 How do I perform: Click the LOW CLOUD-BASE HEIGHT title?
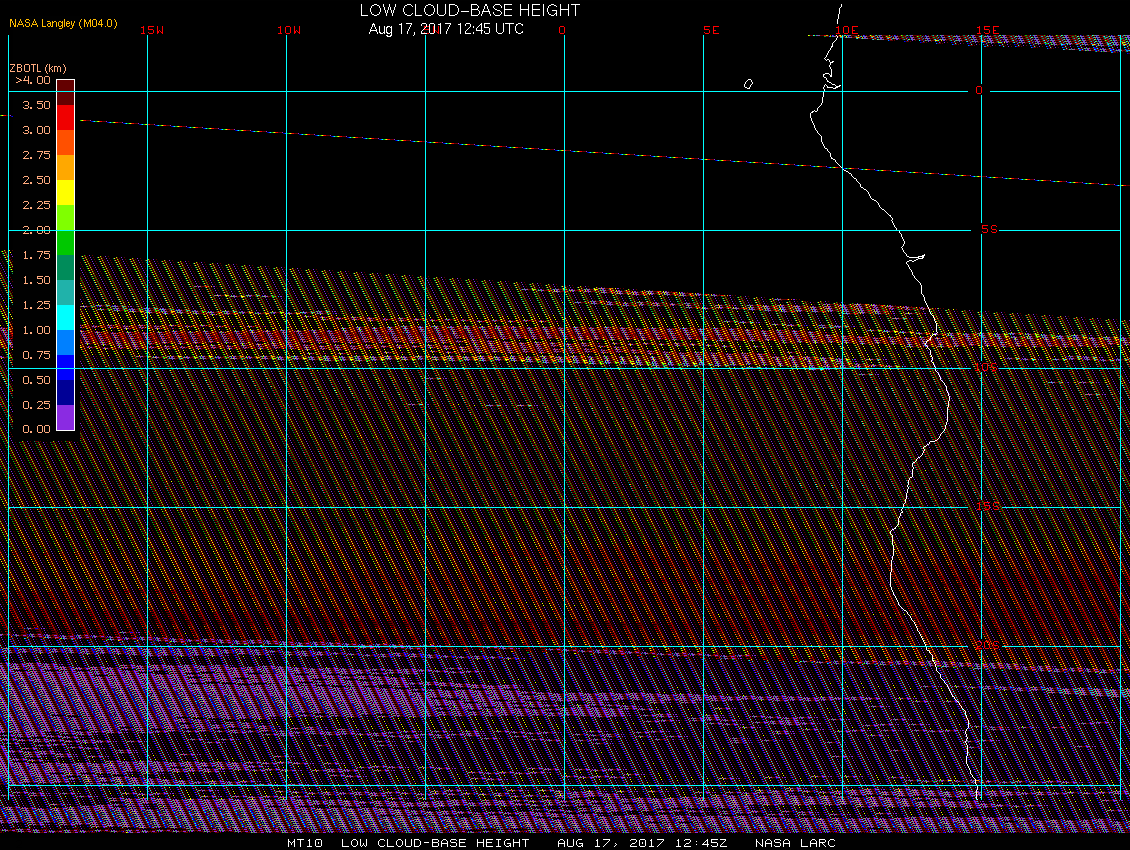click(x=469, y=10)
